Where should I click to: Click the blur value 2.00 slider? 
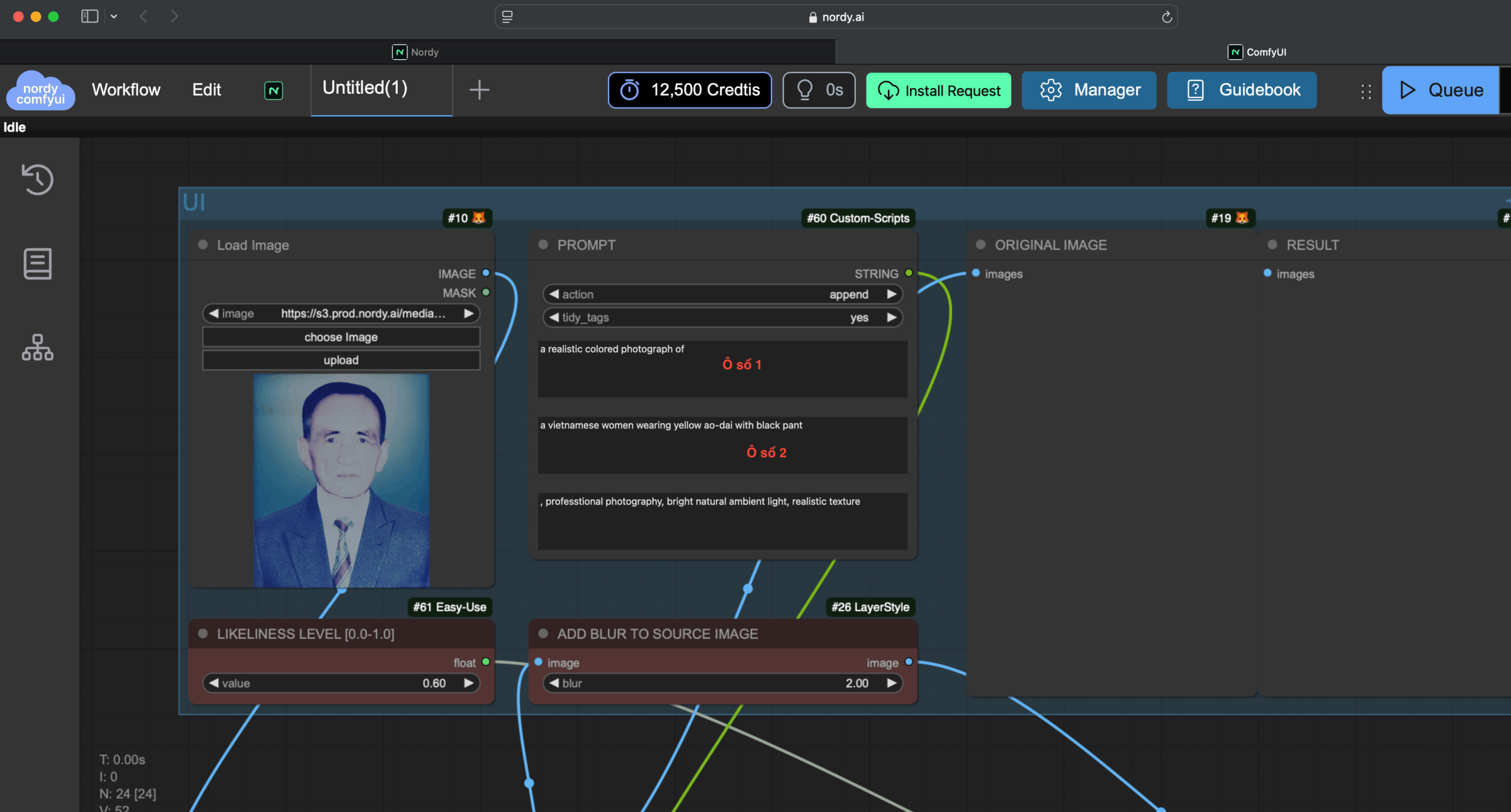(x=722, y=683)
